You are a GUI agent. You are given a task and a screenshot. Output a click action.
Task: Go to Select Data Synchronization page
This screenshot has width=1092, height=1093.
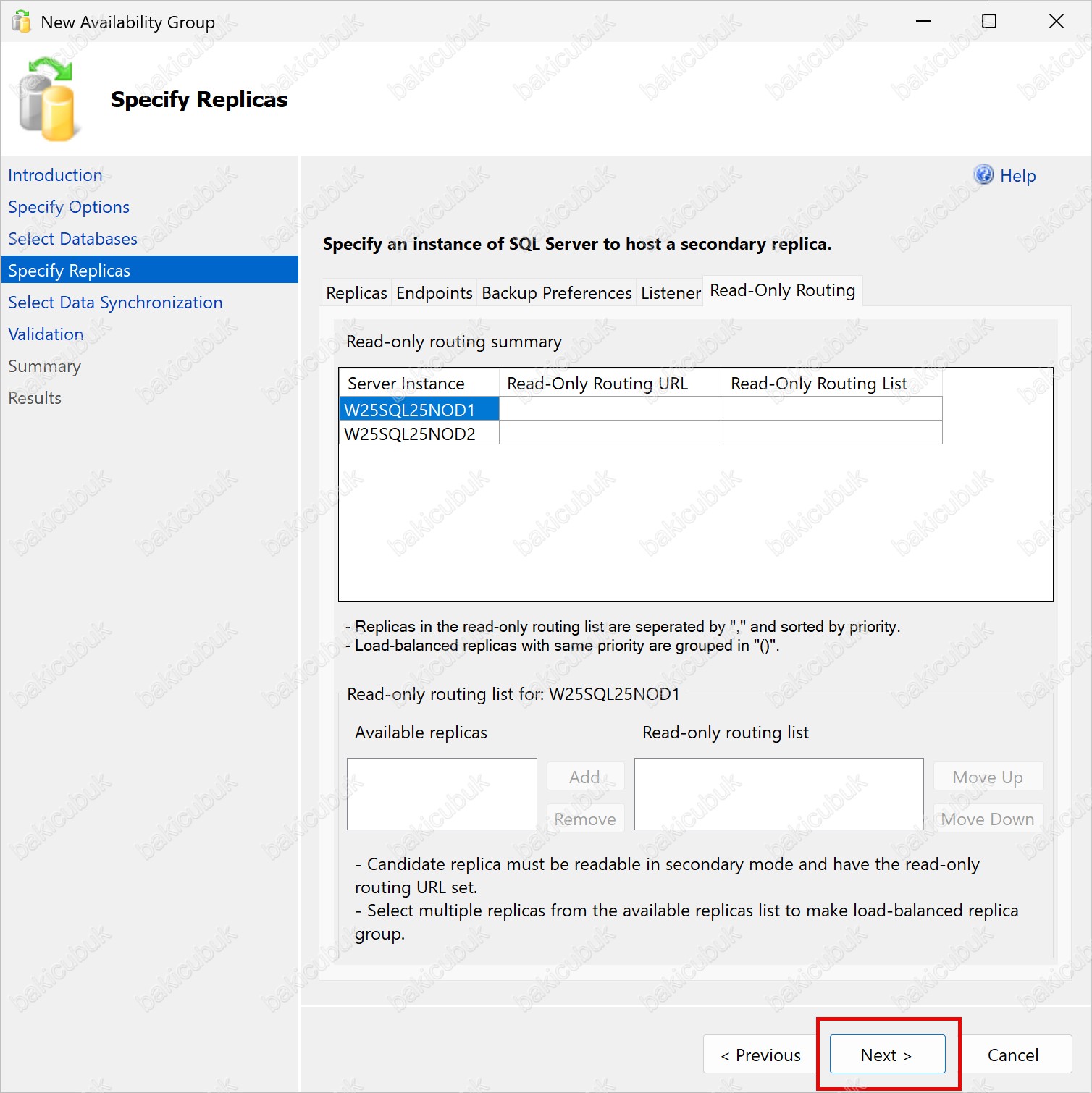click(x=115, y=303)
